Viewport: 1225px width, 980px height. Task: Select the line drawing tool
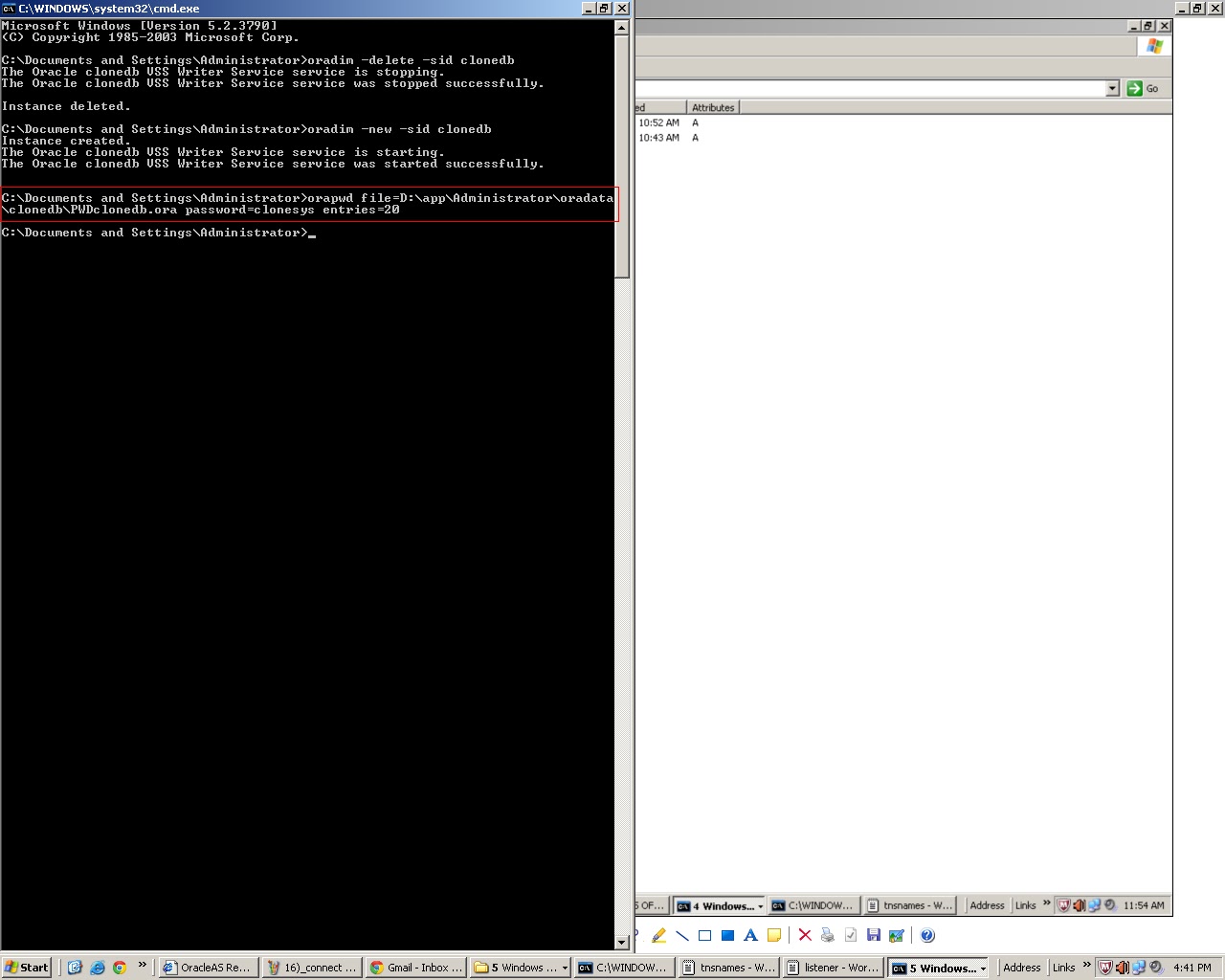tap(683, 935)
